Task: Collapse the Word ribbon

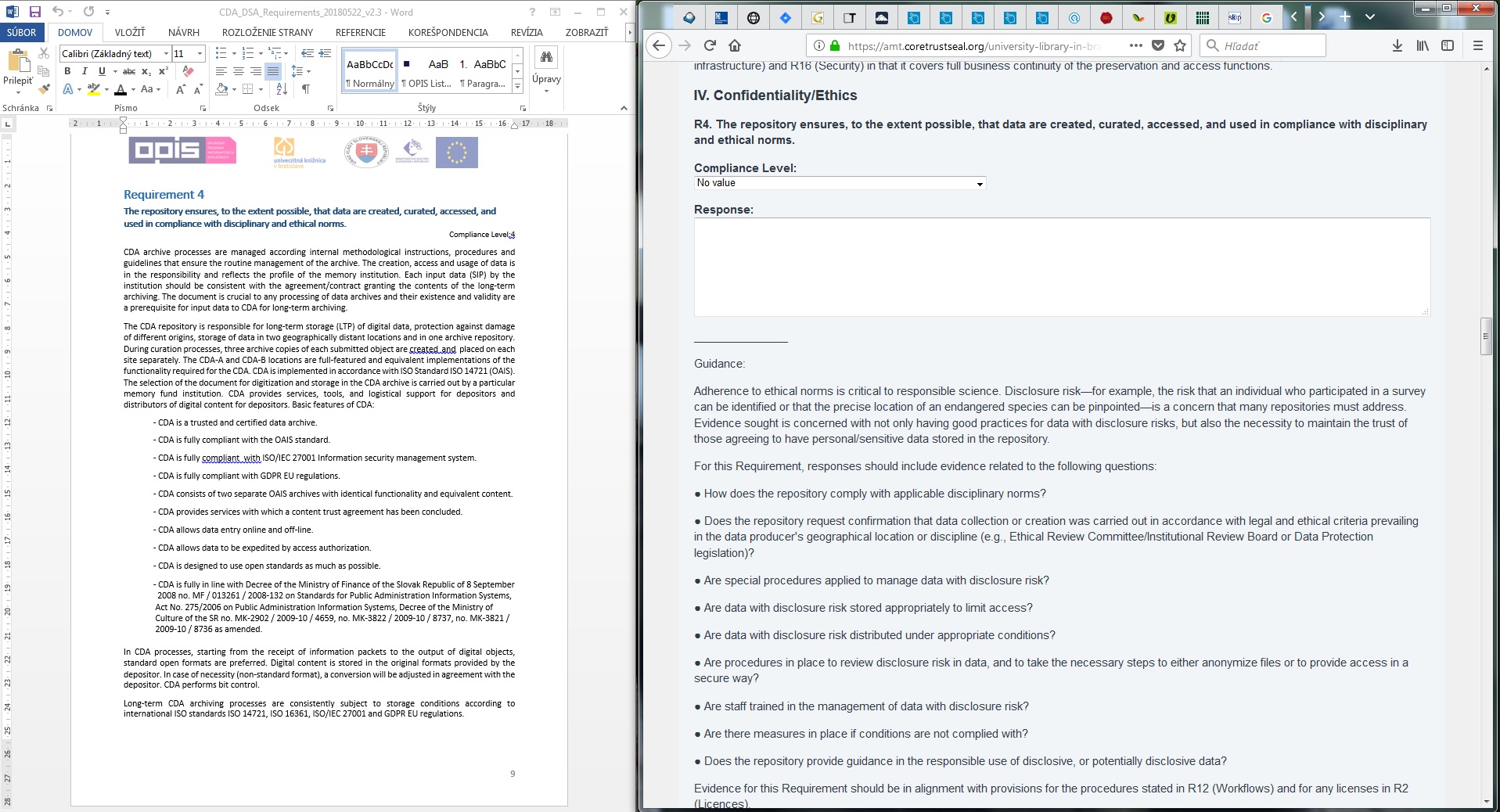Action: (624, 108)
